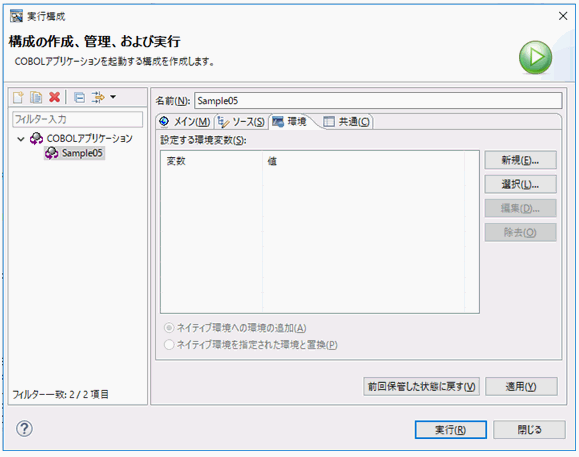Click the 適用(Y) button

click(x=521, y=386)
